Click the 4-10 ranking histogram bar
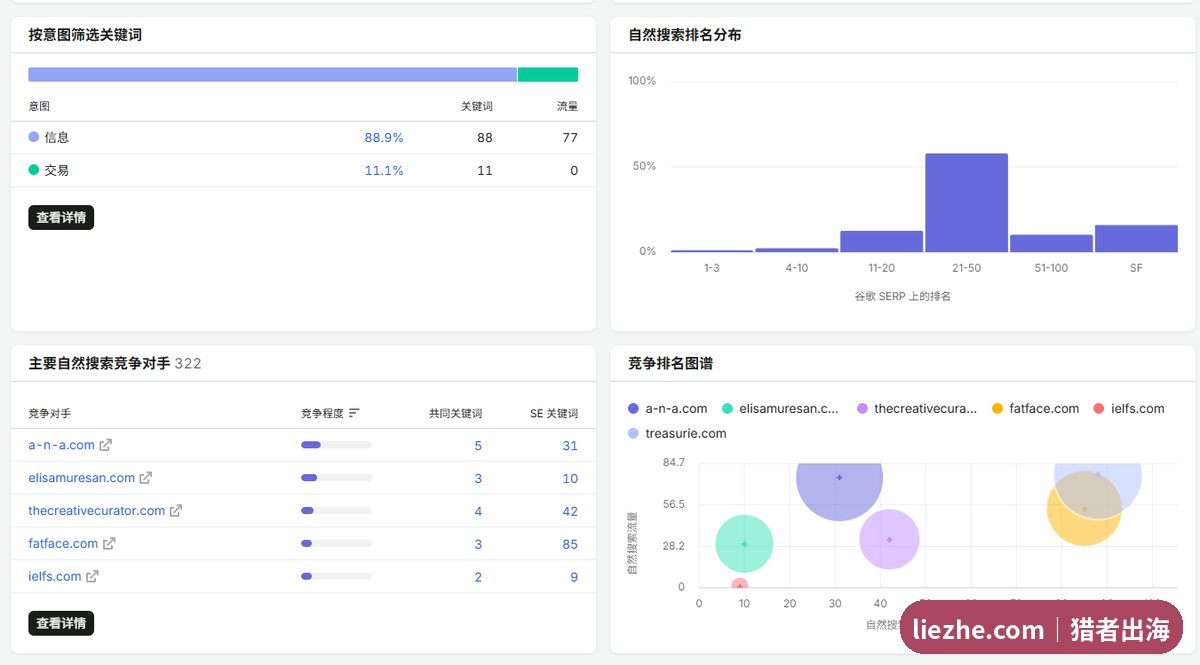 796,250
